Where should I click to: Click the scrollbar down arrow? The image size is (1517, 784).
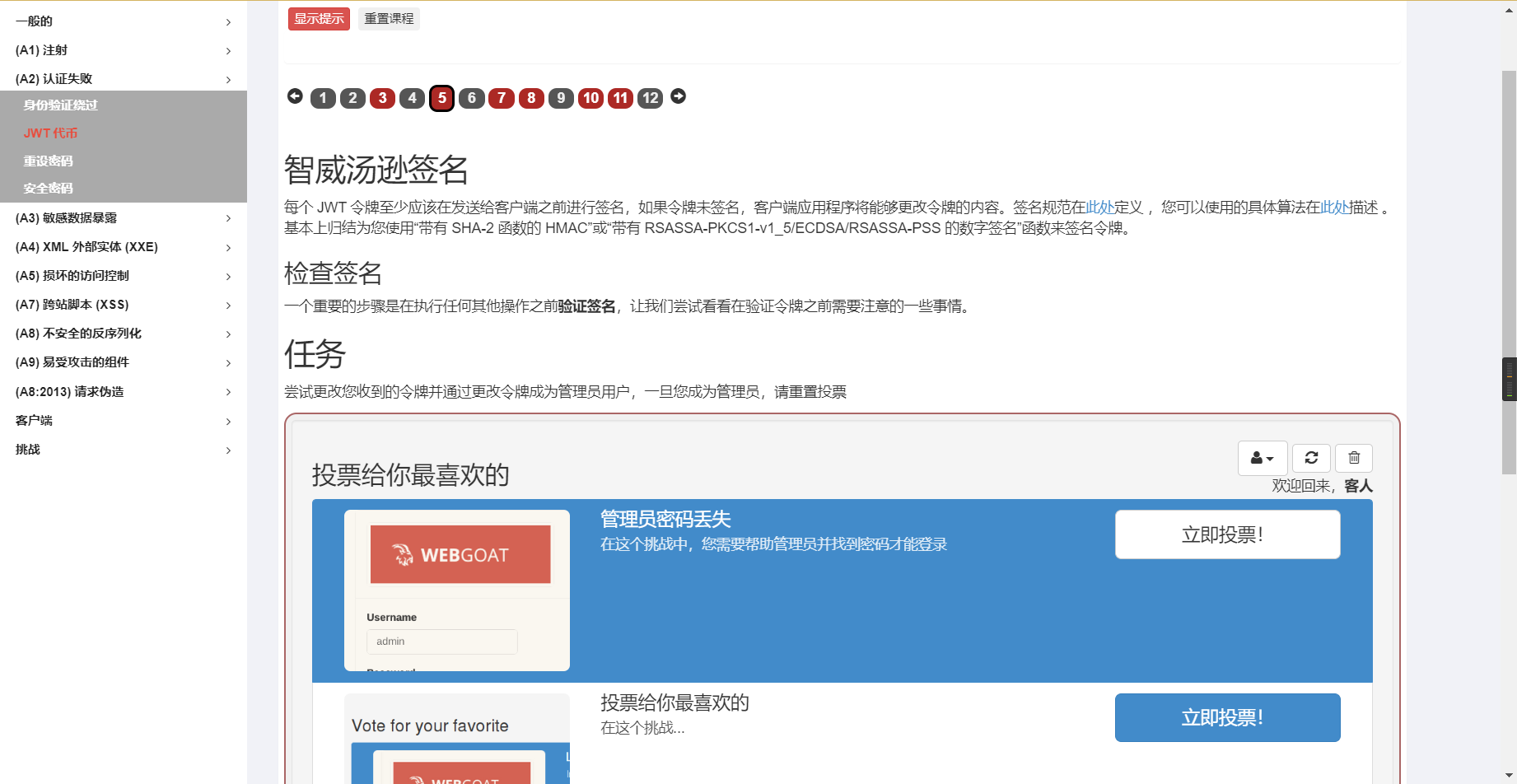pos(1509,776)
